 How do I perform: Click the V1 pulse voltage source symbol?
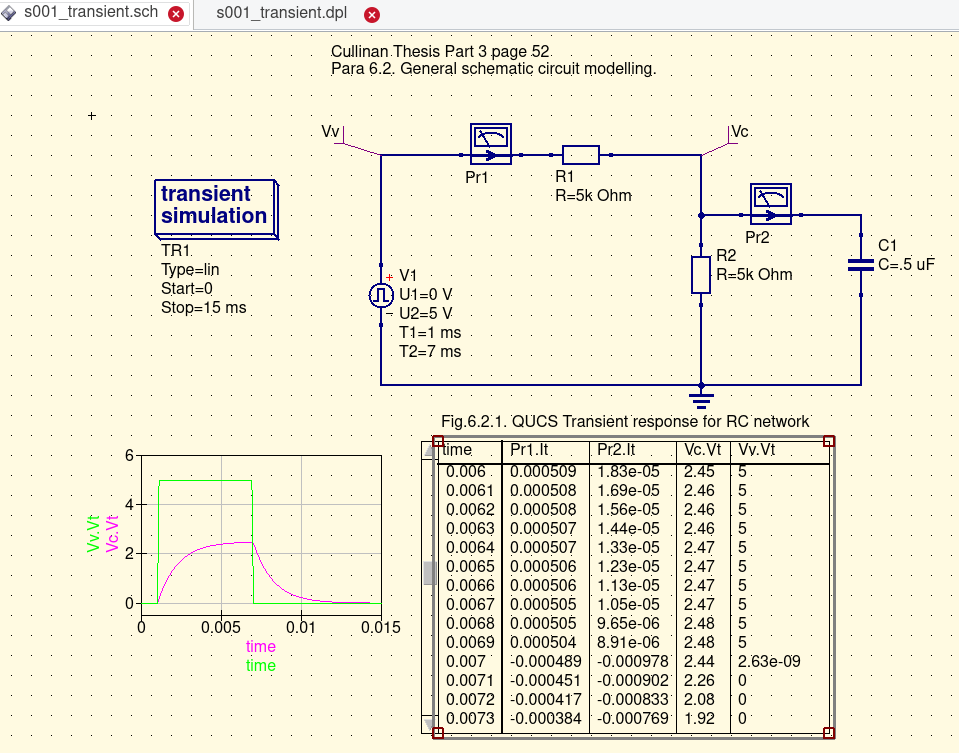point(381,295)
